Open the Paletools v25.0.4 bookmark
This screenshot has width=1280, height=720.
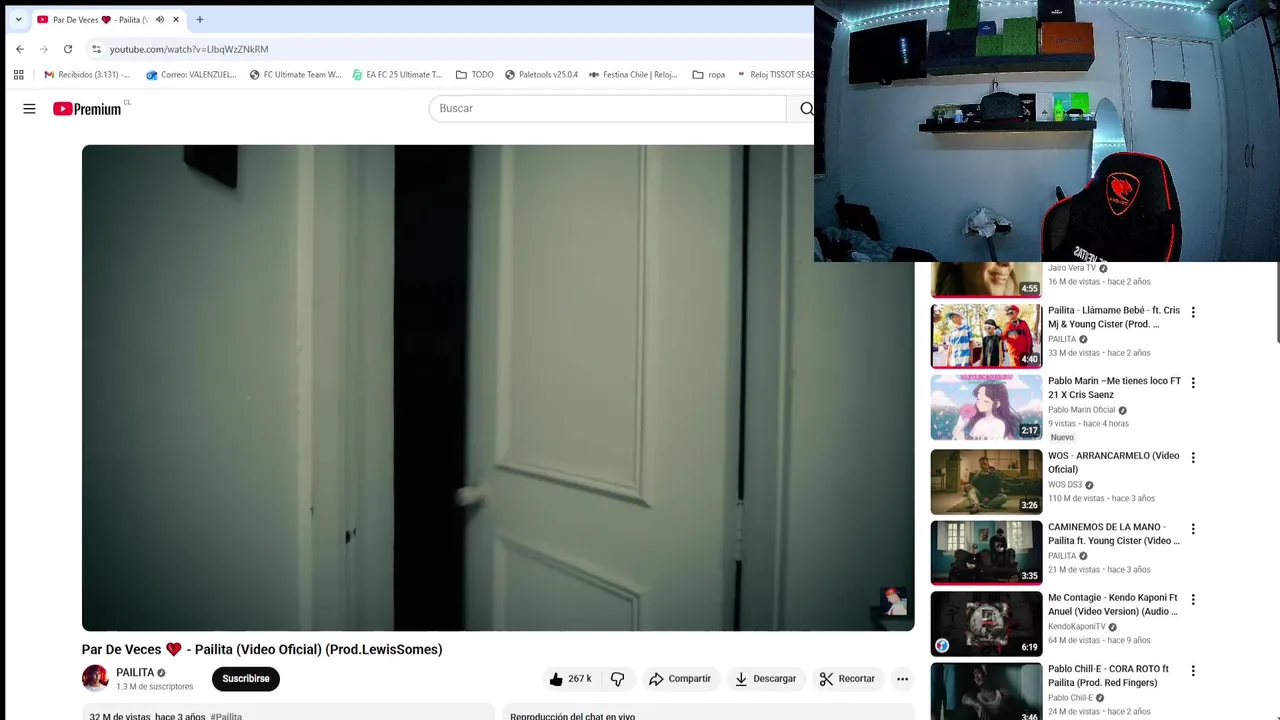tap(541, 74)
